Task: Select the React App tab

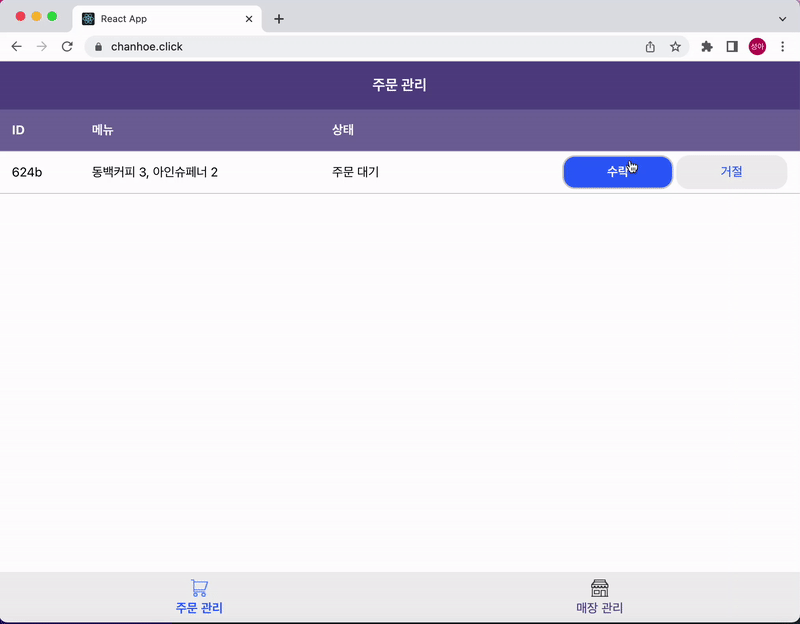Action: (x=167, y=19)
